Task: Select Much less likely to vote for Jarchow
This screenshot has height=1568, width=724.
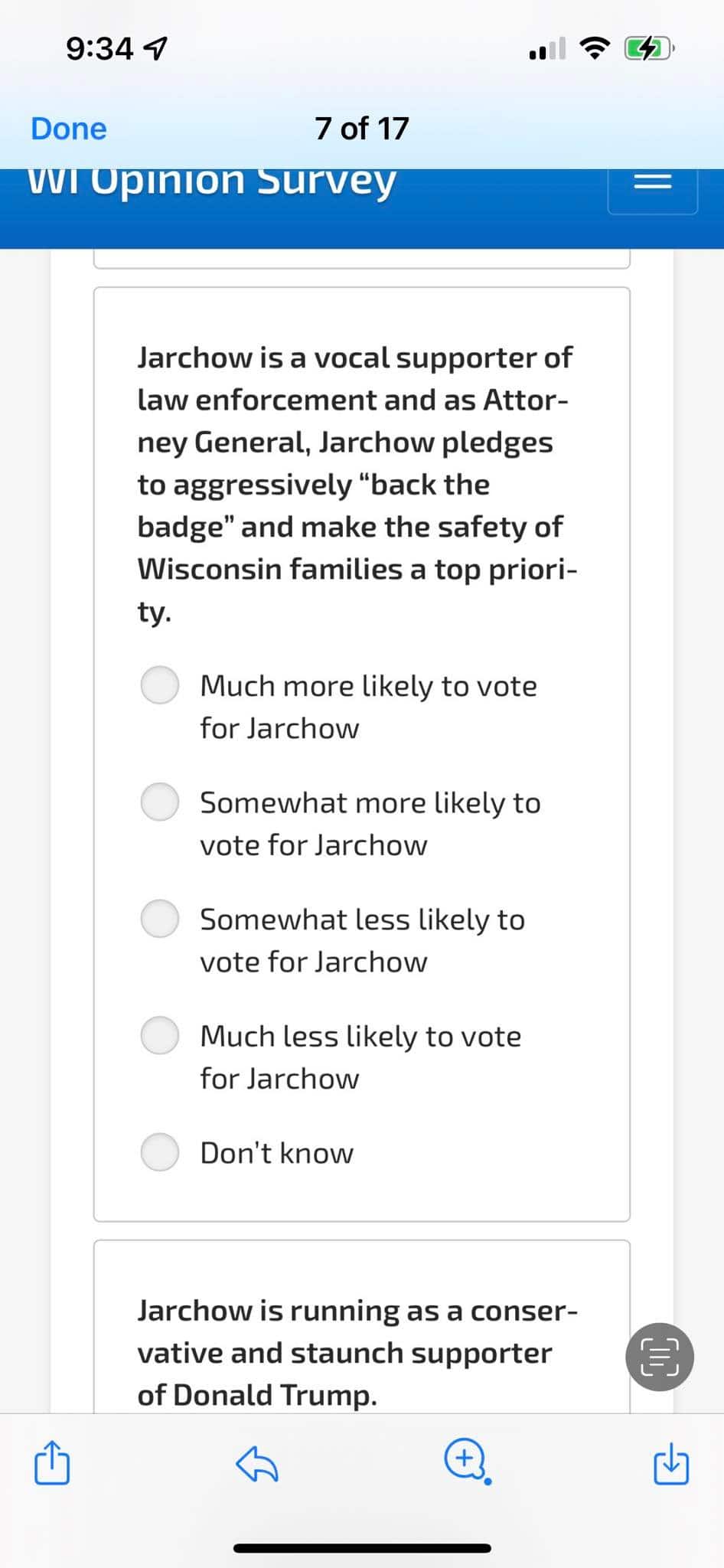Action: 160,1035
